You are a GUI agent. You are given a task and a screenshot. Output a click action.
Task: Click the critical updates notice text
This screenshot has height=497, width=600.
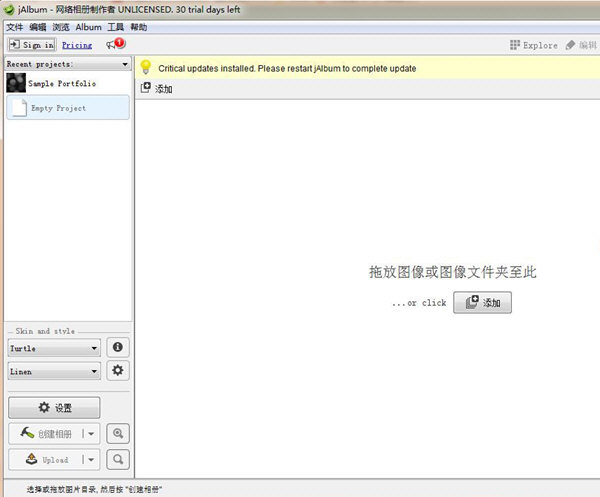pyautogui.click(x=287, y=68)
